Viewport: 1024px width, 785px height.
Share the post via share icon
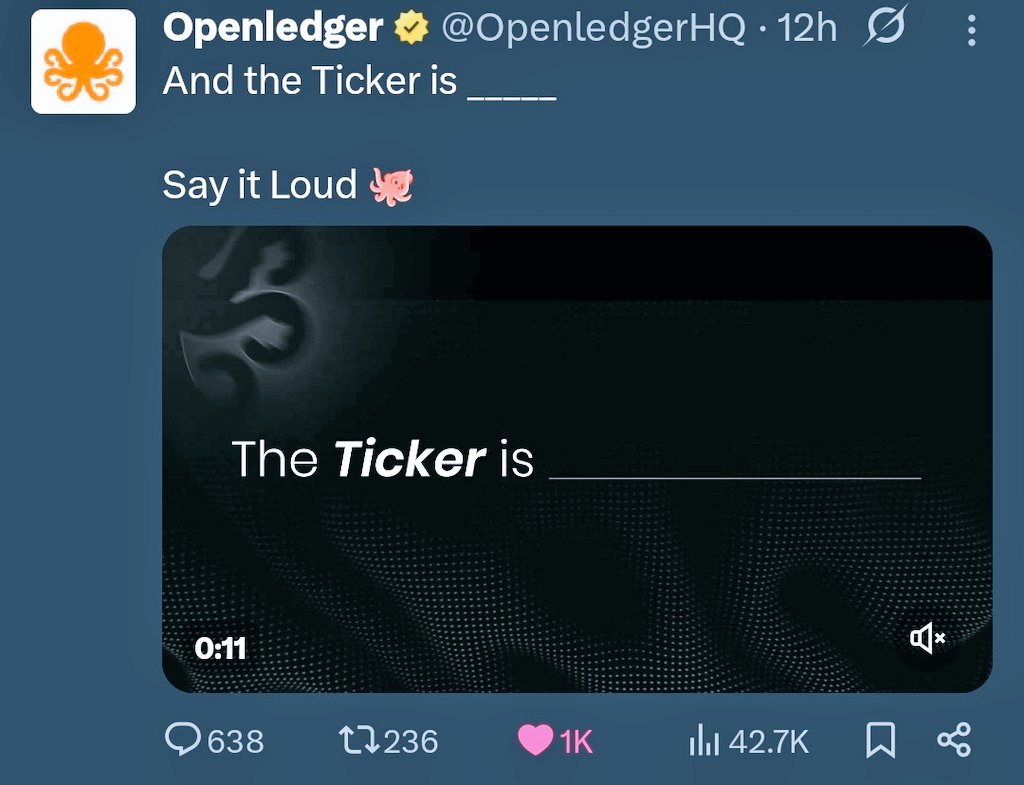tap(954, 740)
